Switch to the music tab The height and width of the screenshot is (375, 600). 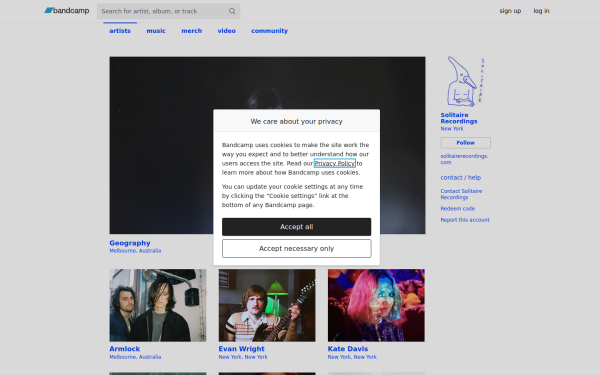pos(156,31)
